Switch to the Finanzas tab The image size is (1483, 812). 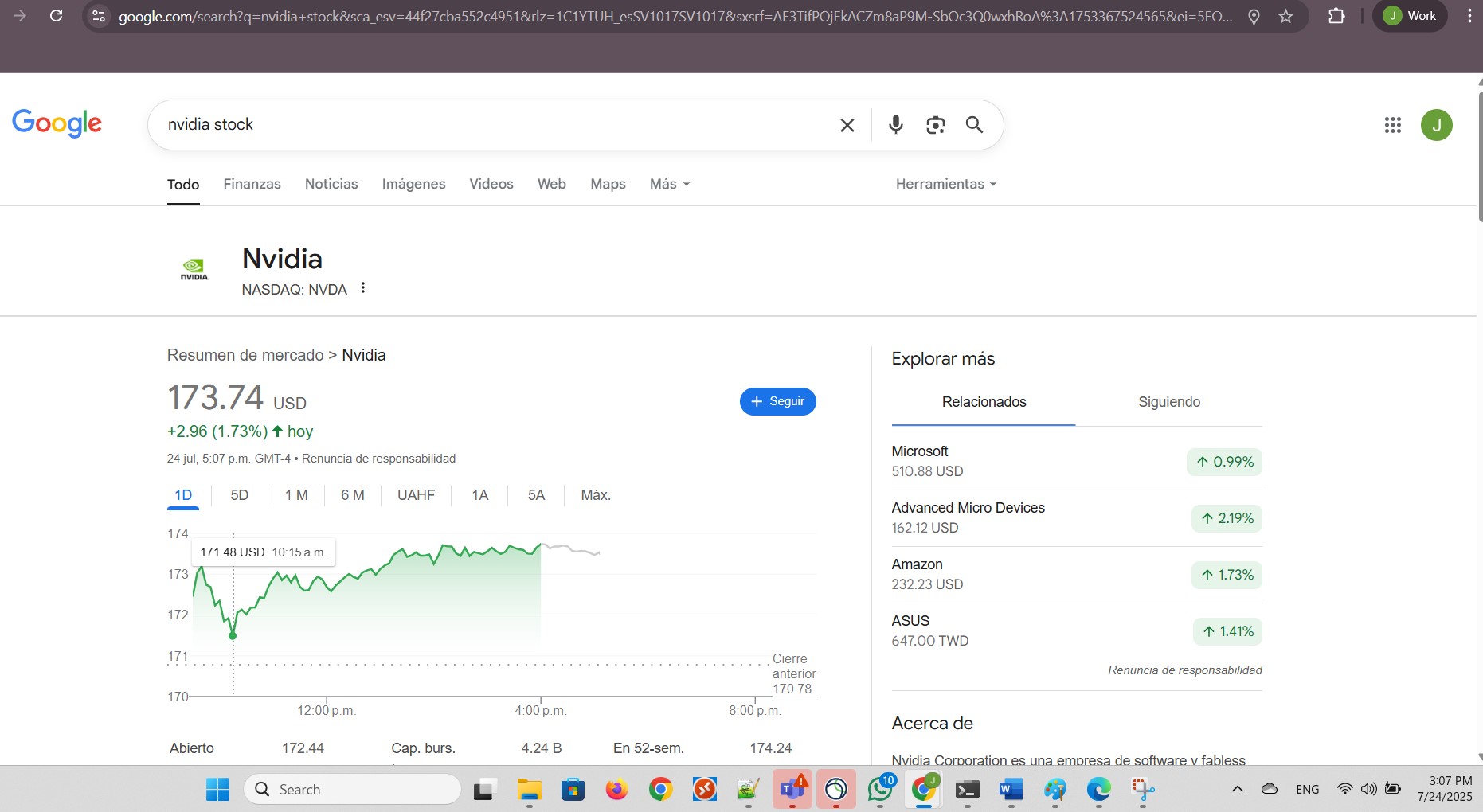coord(252,184)
